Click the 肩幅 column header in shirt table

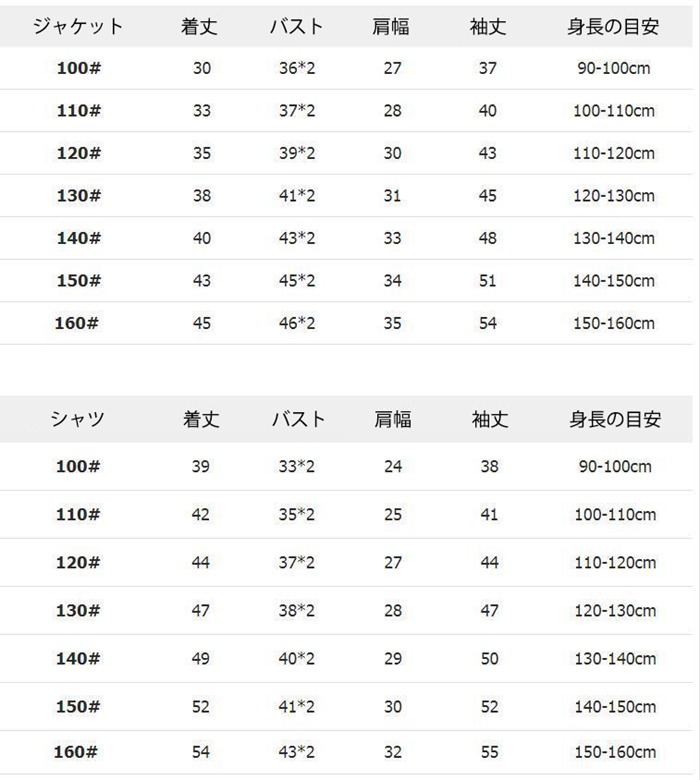(393, 420)
